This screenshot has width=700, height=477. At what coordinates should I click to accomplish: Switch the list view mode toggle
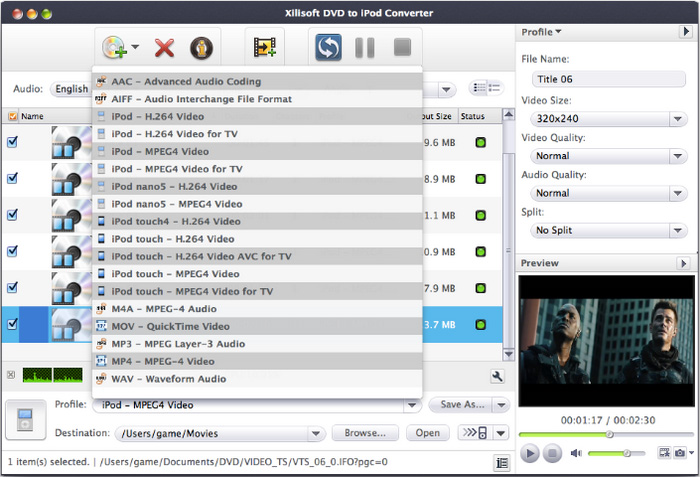[486, 88]
